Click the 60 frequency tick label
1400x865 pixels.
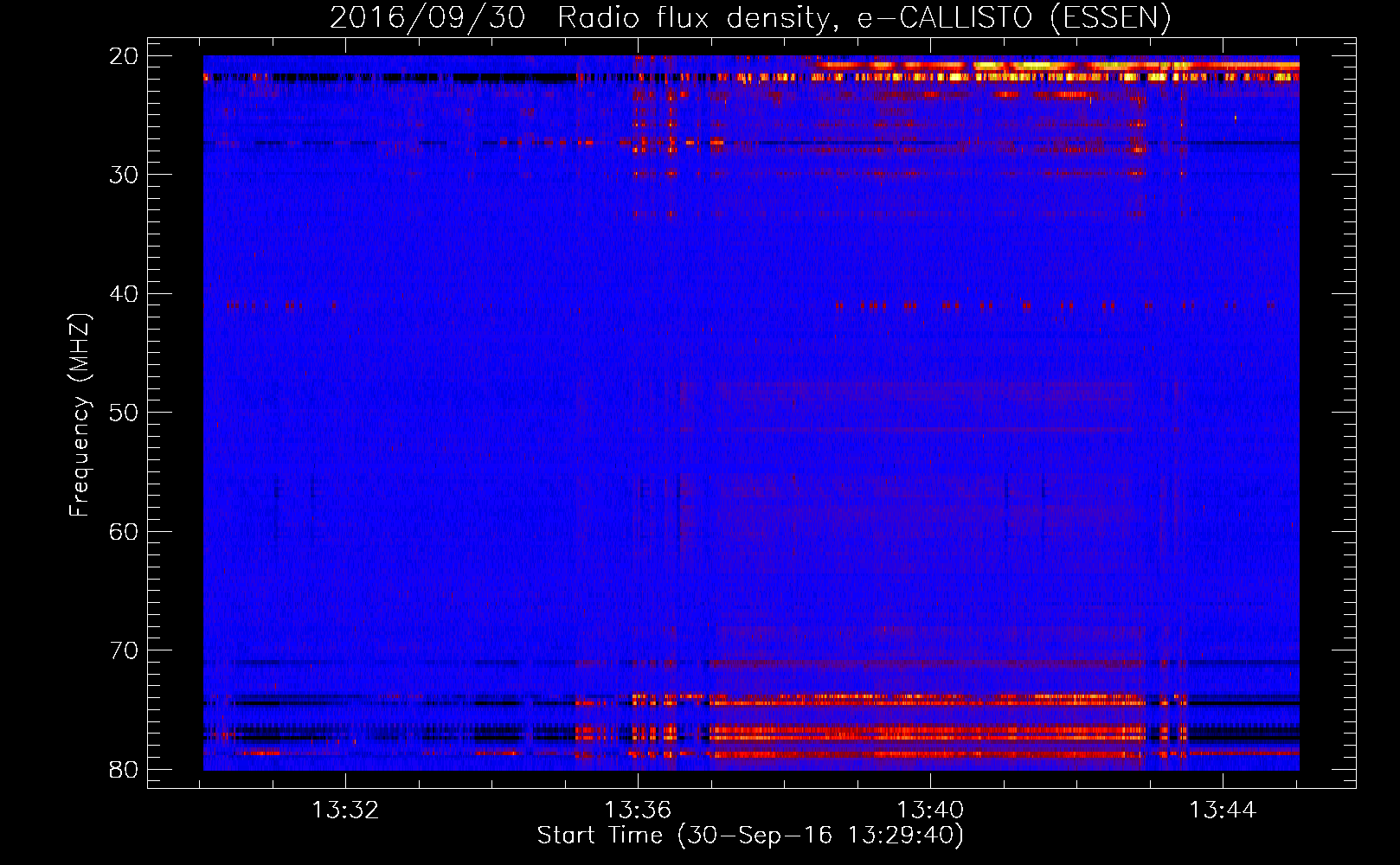point(124,531)
